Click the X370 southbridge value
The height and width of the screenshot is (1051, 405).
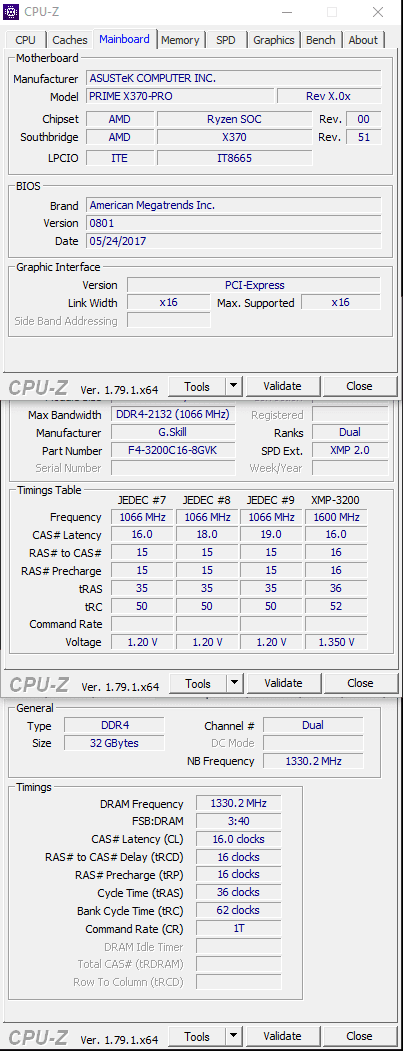235,137
